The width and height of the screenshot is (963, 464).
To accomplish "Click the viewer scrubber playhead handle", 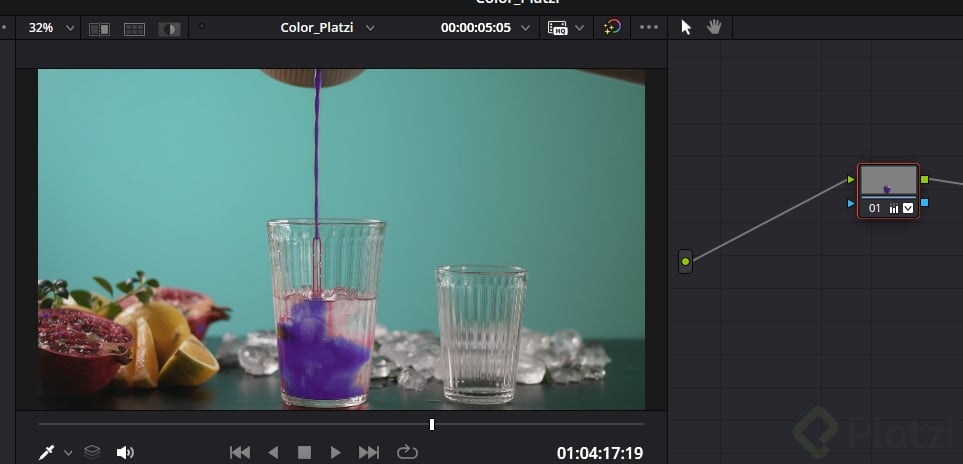I will click(432, 424).
